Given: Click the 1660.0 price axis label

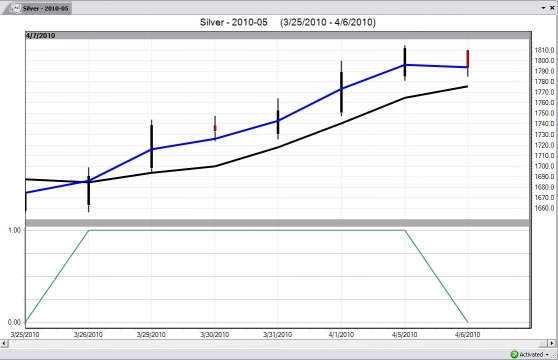Looking at the screenshot, I should pyautogui.click(x=544, y=208).
